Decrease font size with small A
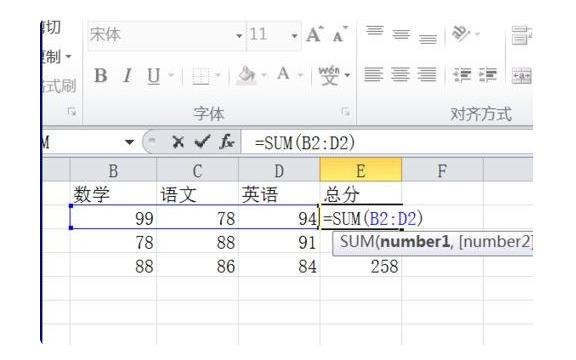The image size is (576, 360). 339,34
